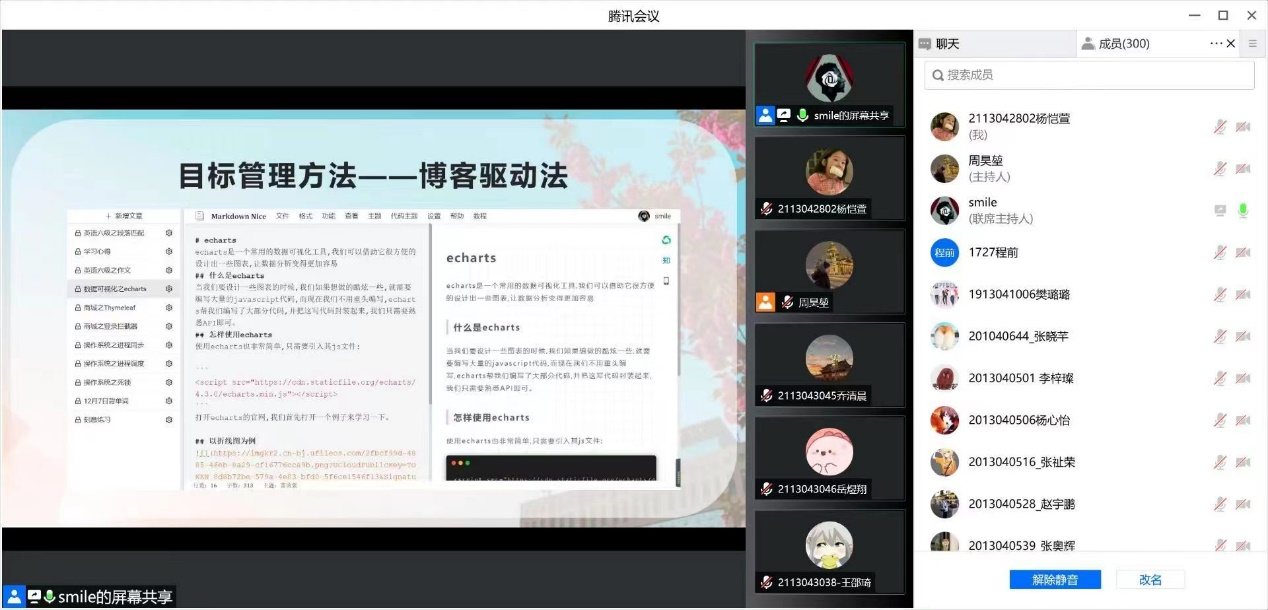Click the orange host icon on 周昊堃's video tile
Screen dimensions: 1268x610
pyautogui.click(x=765, y=301)
